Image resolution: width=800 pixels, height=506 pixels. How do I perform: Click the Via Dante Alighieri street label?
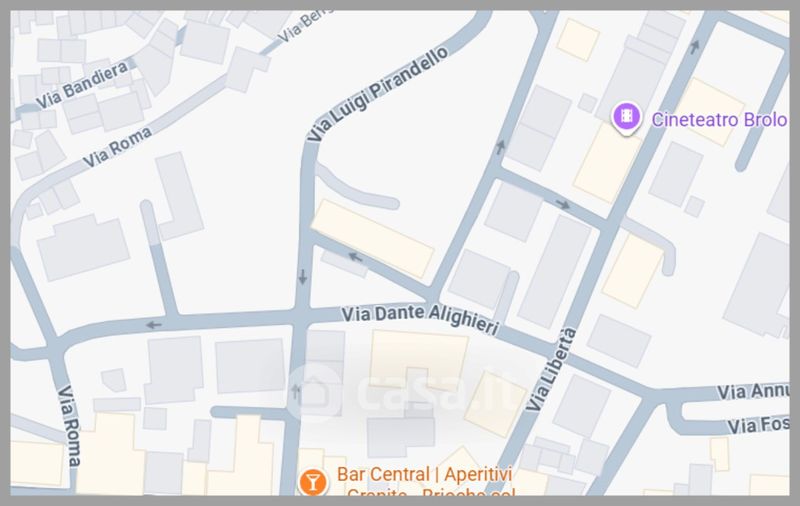pos(420,319)
